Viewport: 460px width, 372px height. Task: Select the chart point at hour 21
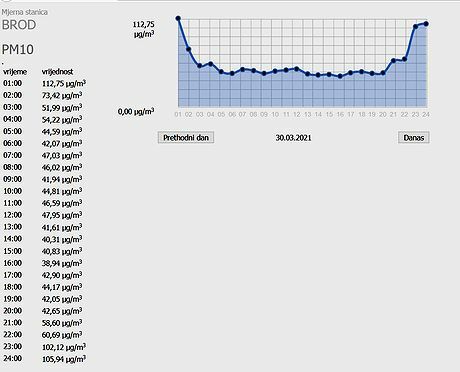coord(394,61)
